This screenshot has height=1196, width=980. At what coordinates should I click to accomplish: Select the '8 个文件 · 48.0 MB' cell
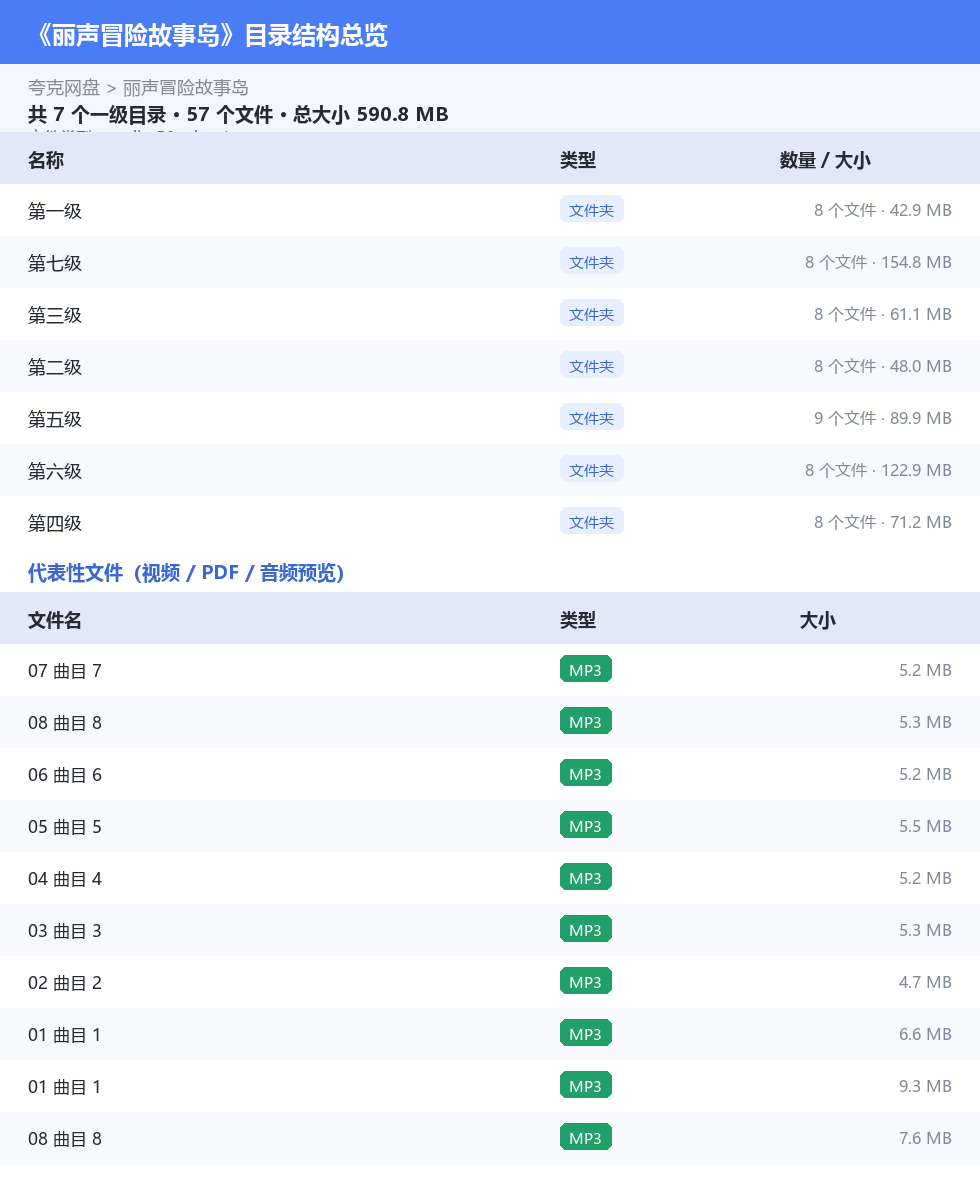[x=882, y=366]
